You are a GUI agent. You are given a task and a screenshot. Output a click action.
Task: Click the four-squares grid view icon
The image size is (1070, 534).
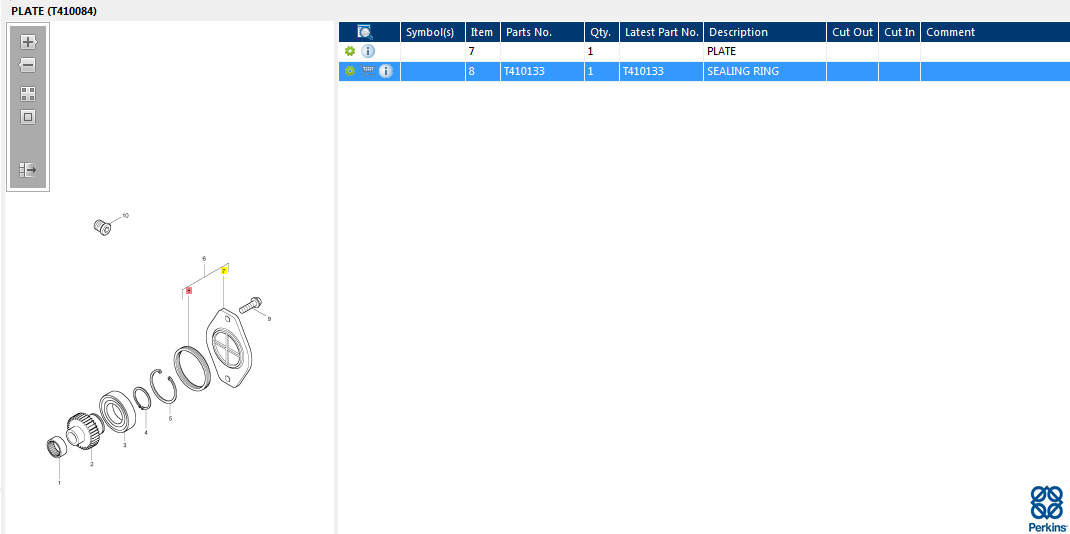coord(28,94)
